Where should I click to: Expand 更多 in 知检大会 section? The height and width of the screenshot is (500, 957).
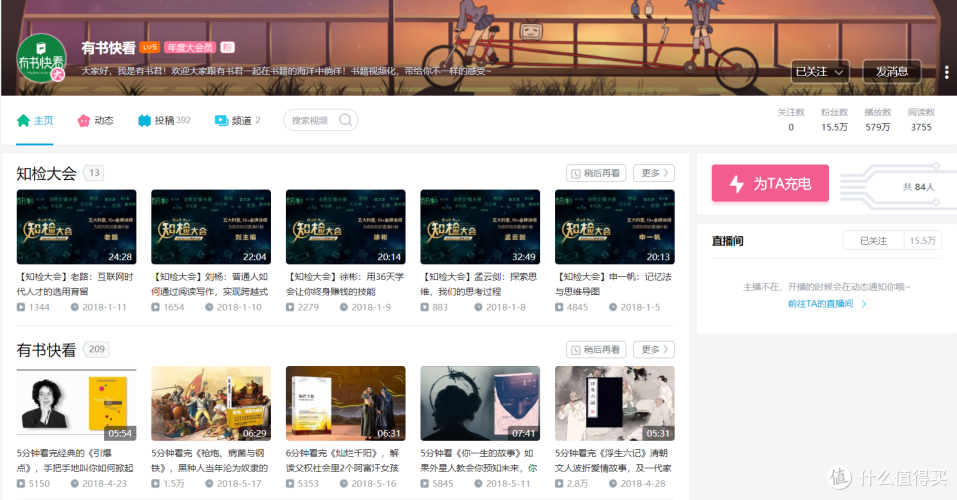(654, 173)
